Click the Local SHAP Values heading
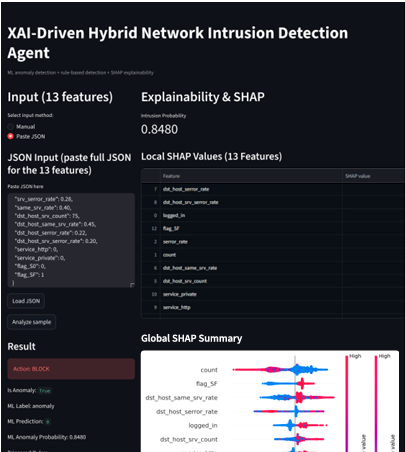 pyautogui.click(x=211, y=157)
